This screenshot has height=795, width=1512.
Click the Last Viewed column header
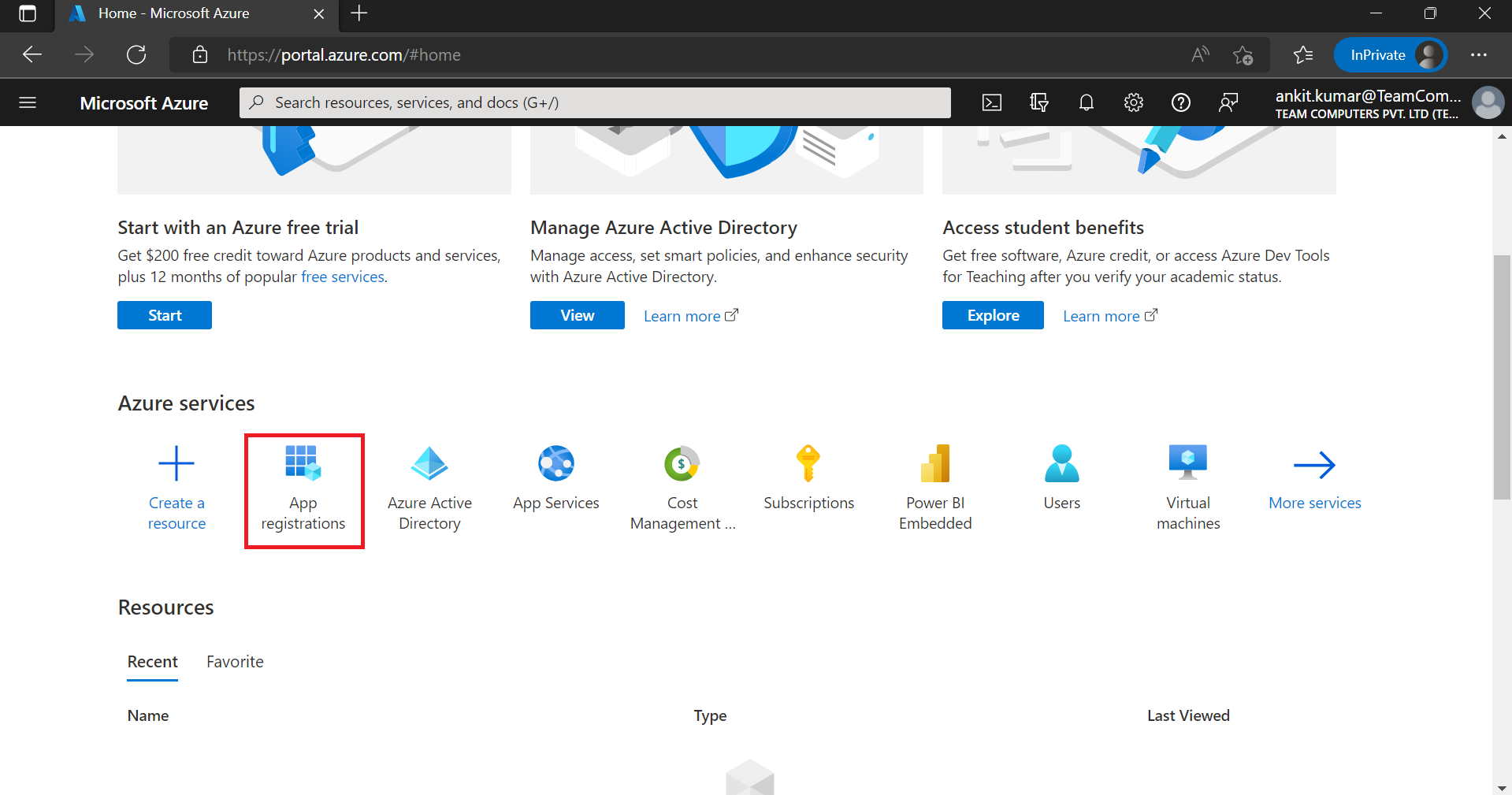pos(1188,715)
